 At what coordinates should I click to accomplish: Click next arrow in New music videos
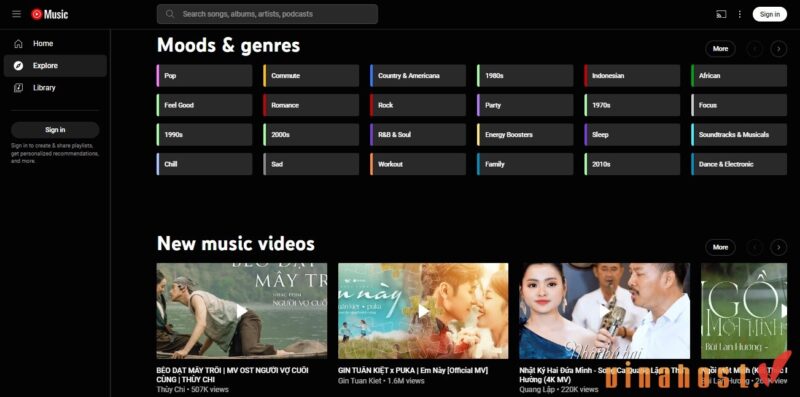[x=779, y=247]
